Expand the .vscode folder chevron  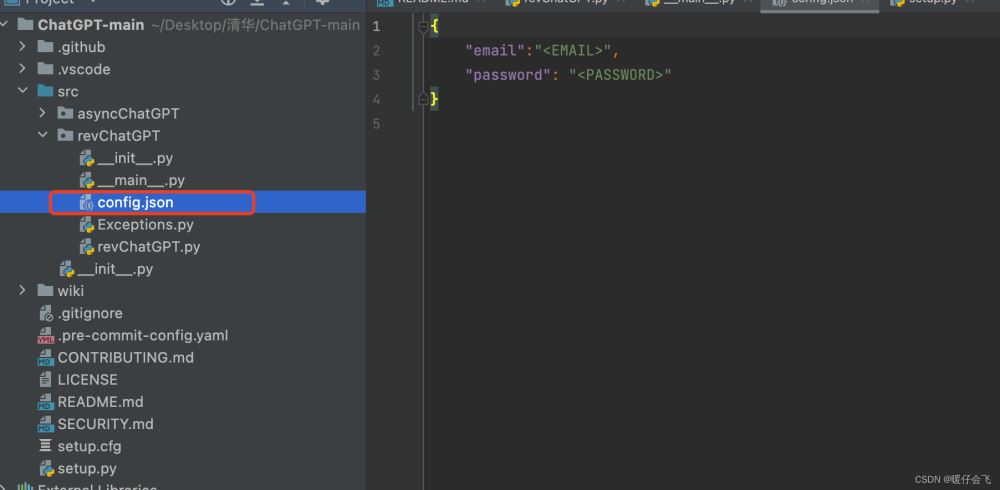coord(22,68)
